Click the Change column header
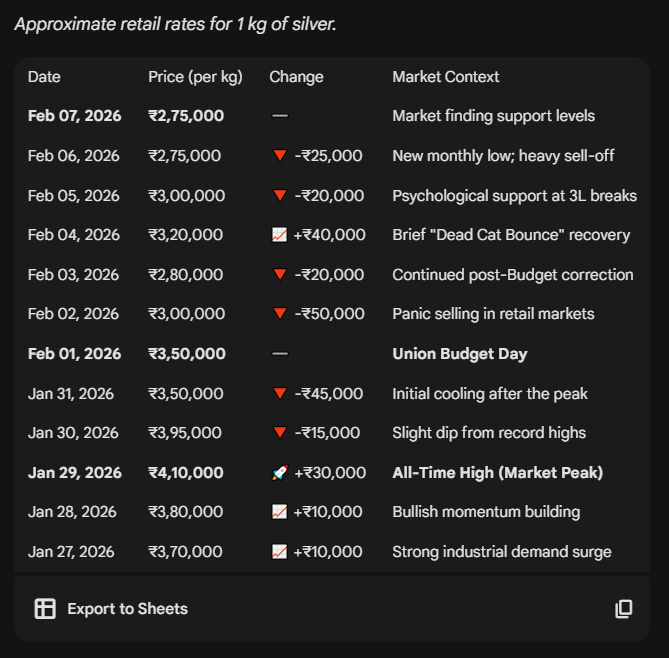Screen dimensions: 669x658 pyautogui.click(x=296, y=77)
